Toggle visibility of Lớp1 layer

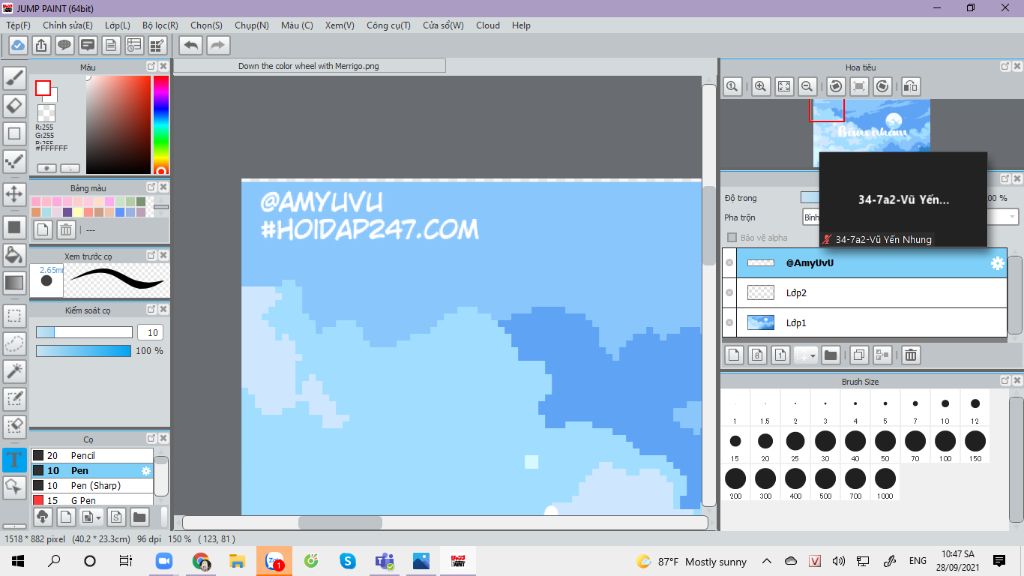click(729, 323)
